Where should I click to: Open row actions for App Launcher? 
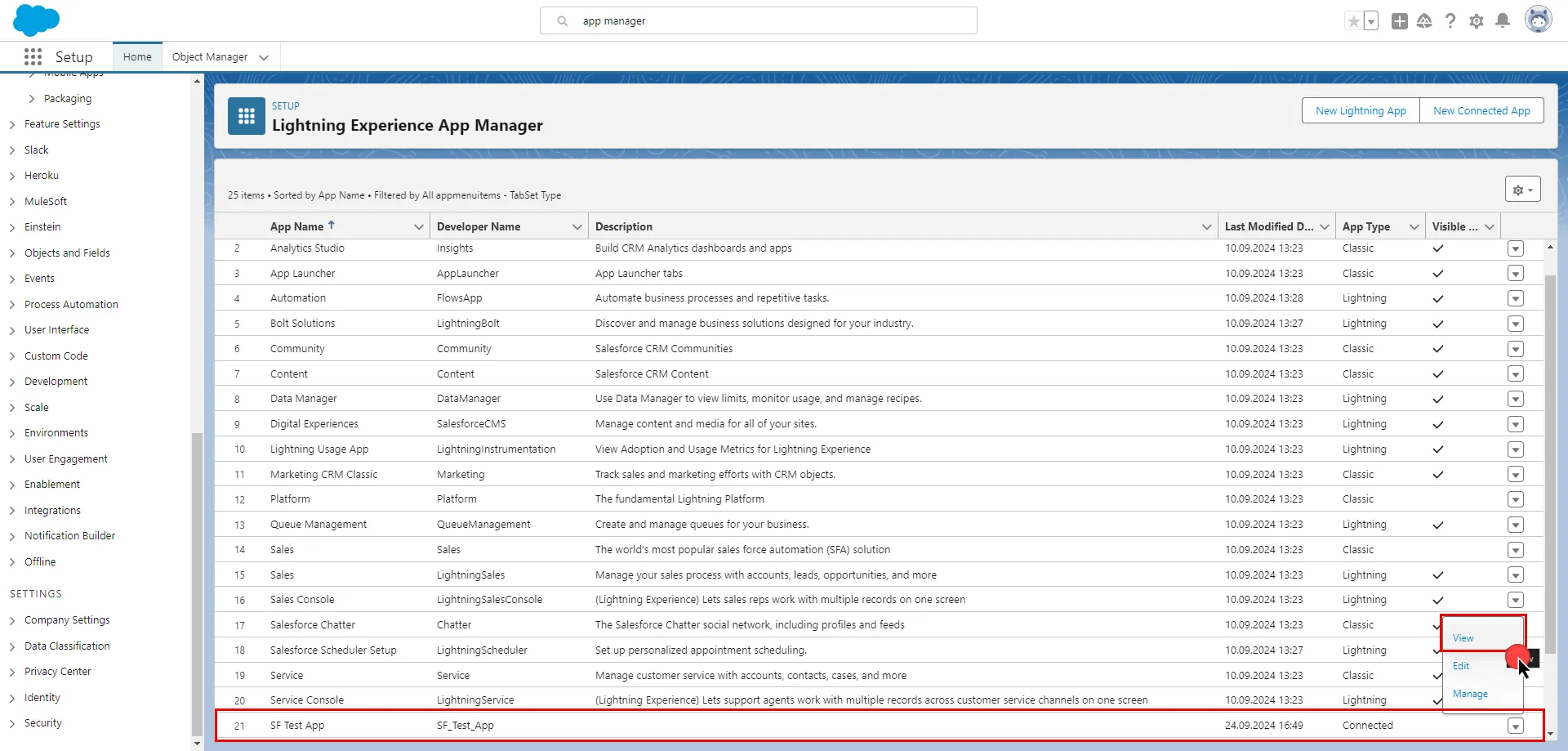1516,274
